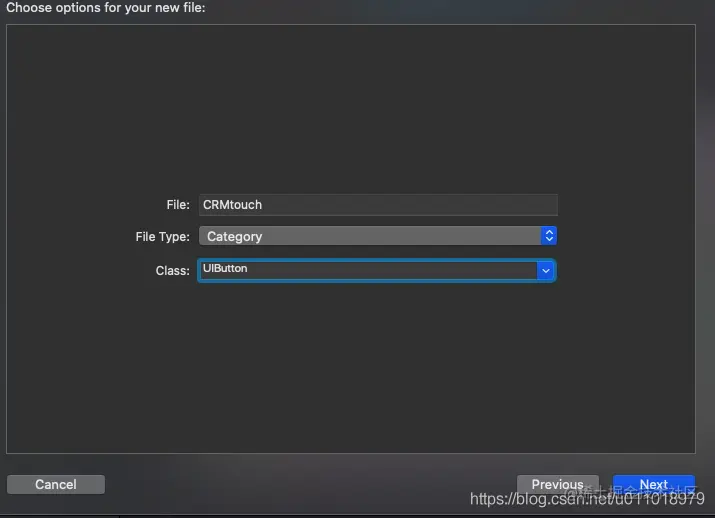
Task: Open the File Type Category popup menu
Action: click(378, 236)
